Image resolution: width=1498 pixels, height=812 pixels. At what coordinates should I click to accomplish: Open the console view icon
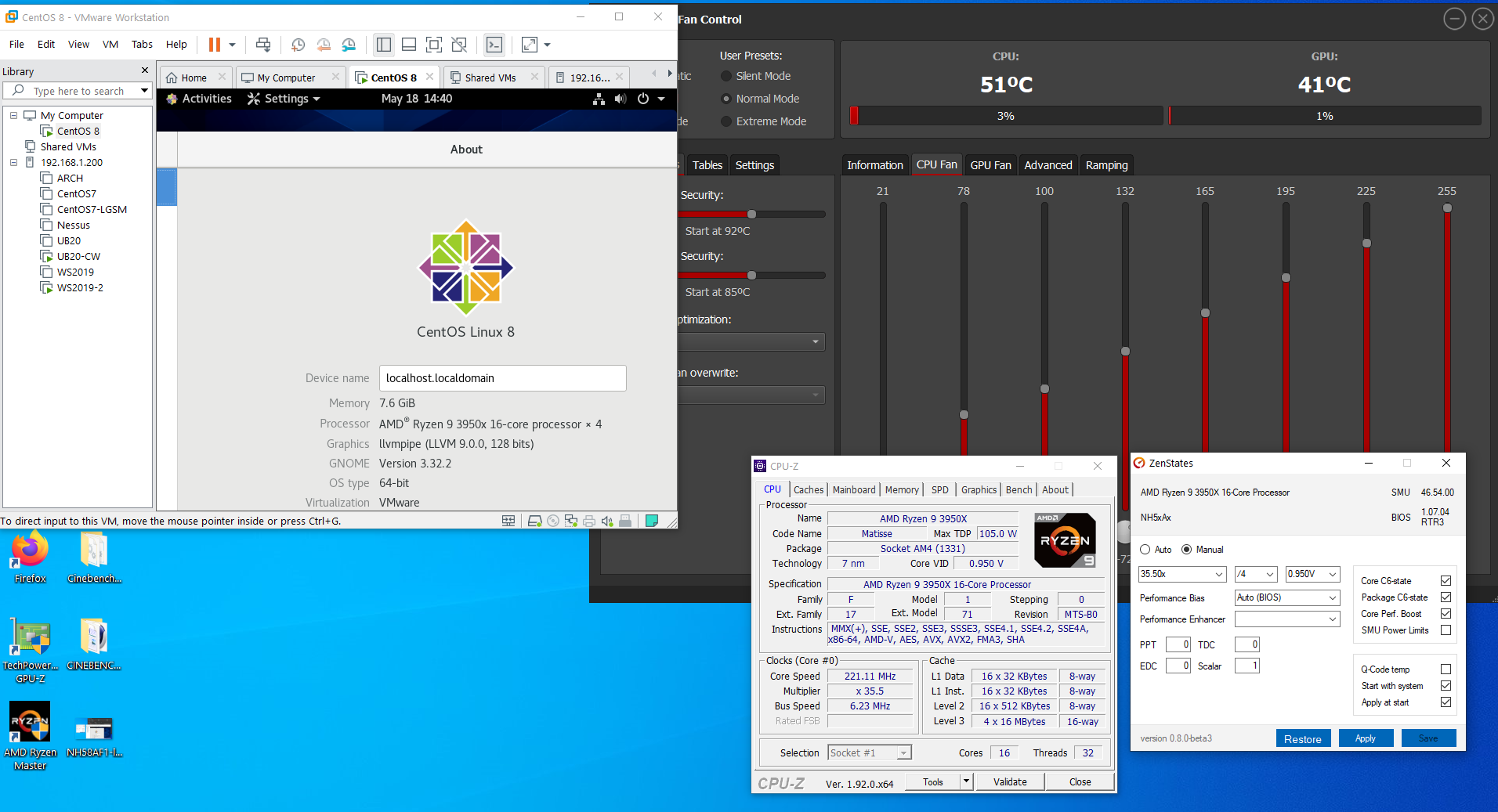(x=494, y=45)
